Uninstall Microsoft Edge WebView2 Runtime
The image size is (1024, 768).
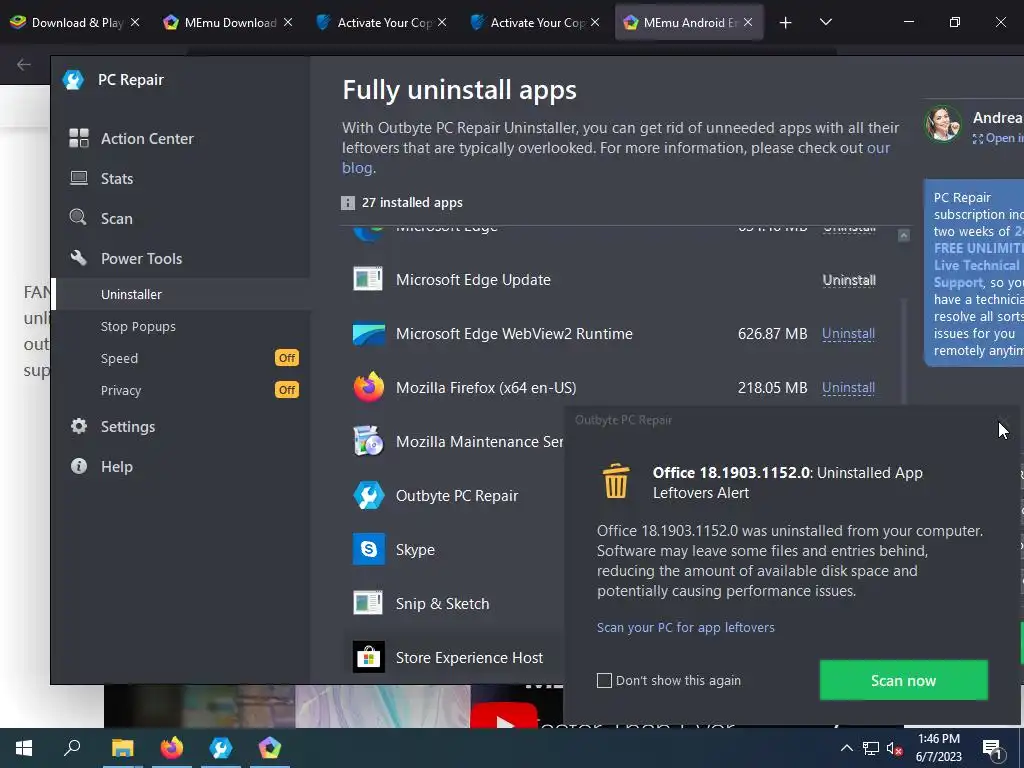click(848, 334)
